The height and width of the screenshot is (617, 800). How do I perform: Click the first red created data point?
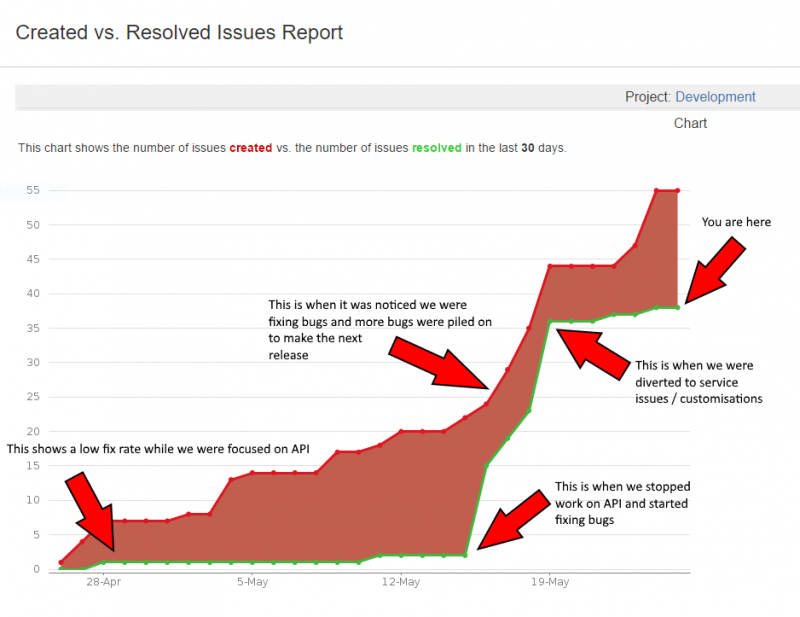62,563
